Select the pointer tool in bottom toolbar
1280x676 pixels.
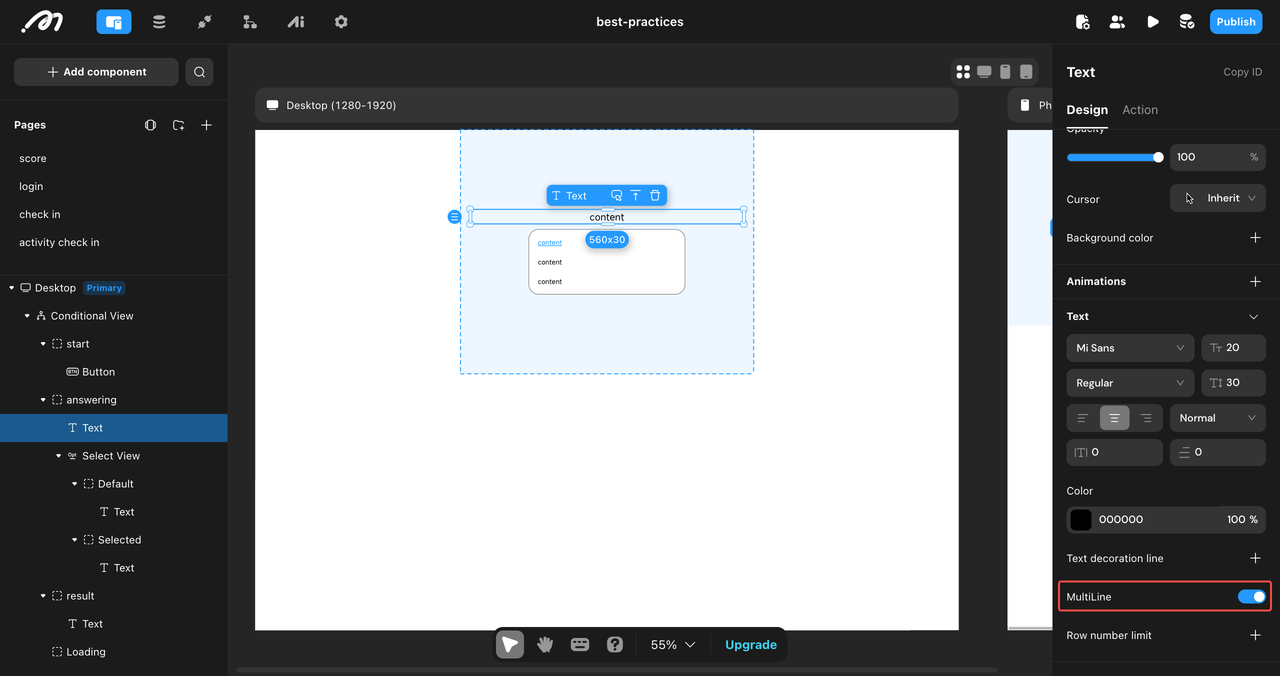coord(510,645)
